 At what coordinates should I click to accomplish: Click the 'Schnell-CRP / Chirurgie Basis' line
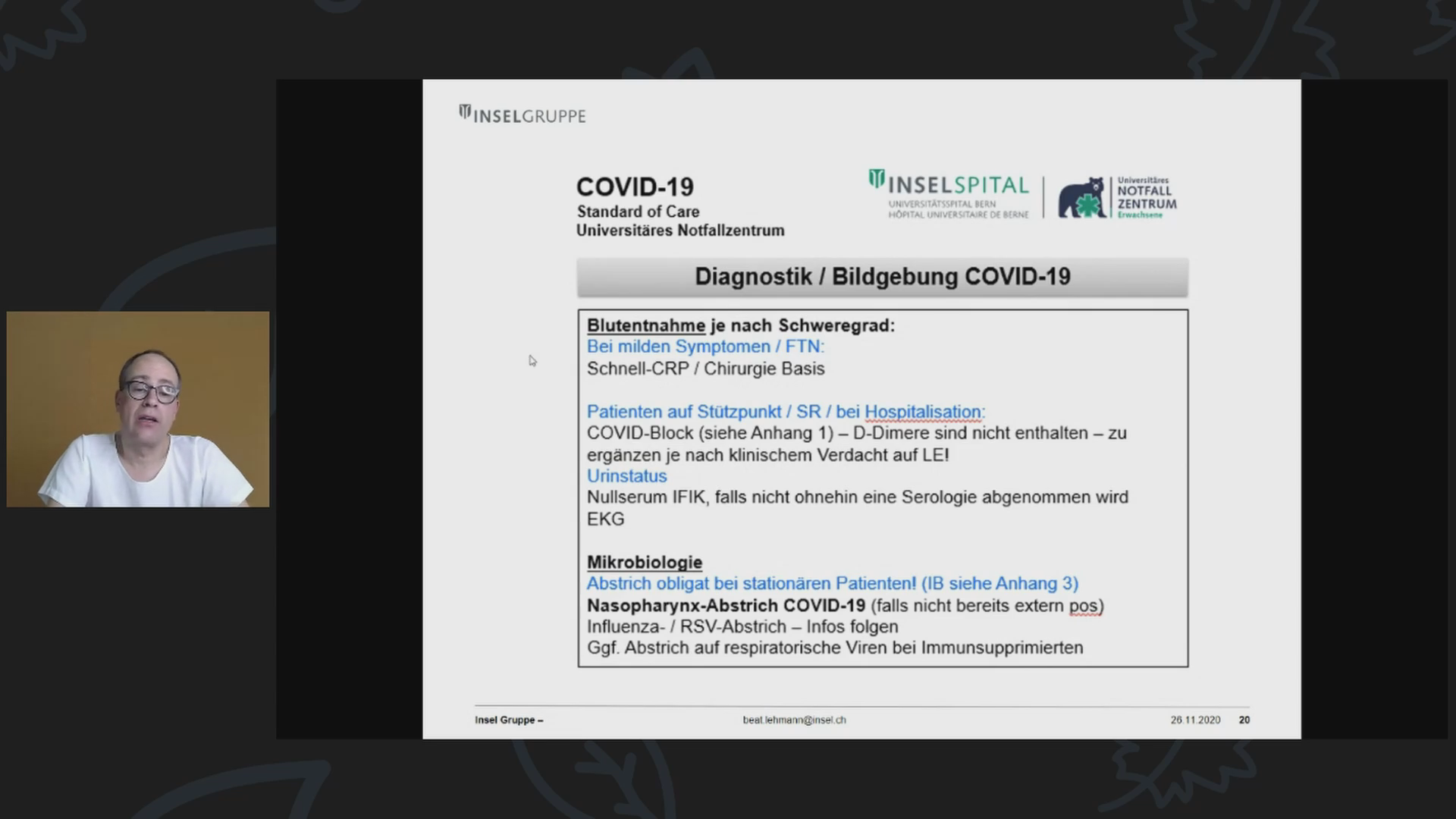tap(705, 369)
